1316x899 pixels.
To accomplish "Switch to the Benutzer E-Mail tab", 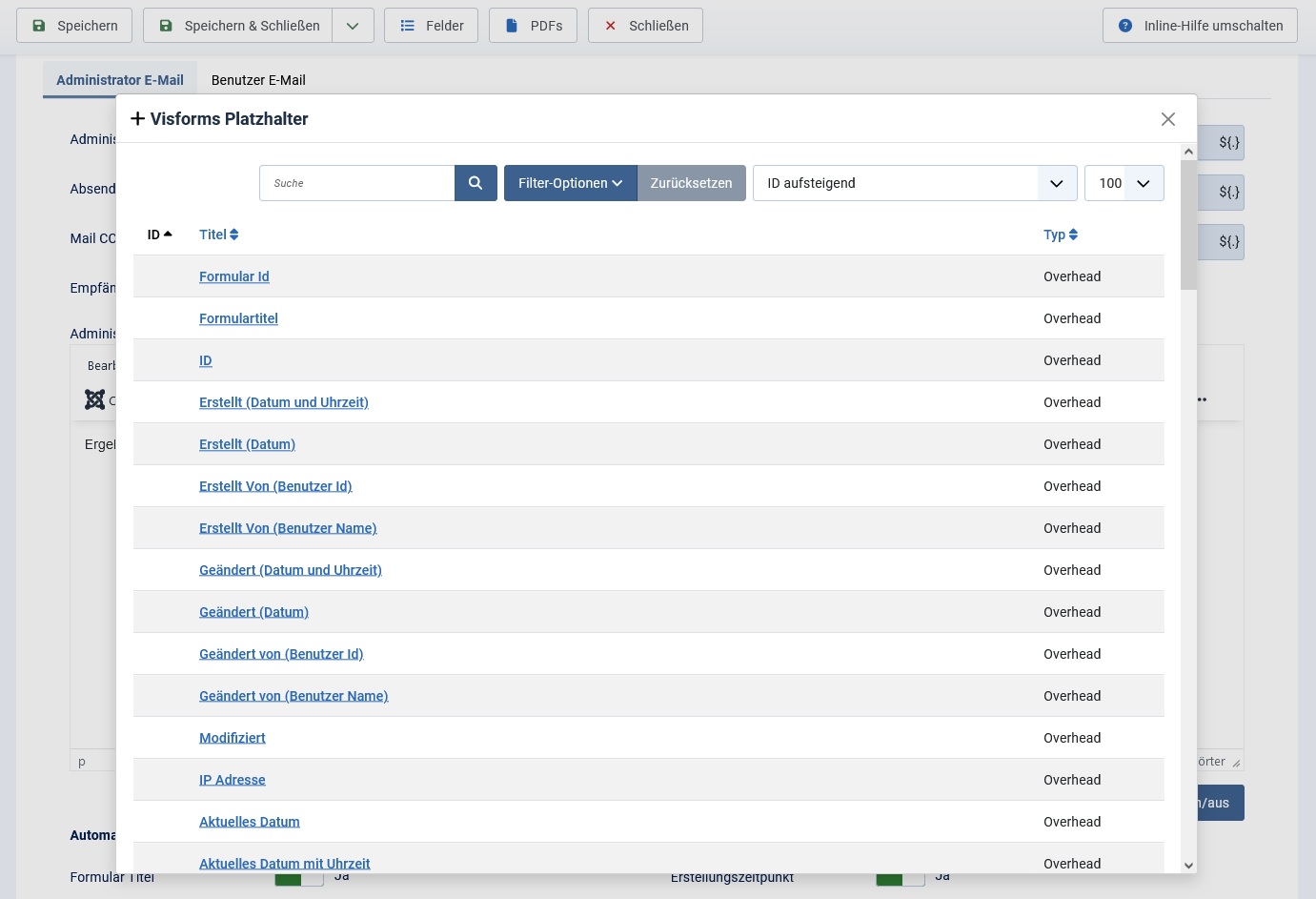I will click(258, 80).
